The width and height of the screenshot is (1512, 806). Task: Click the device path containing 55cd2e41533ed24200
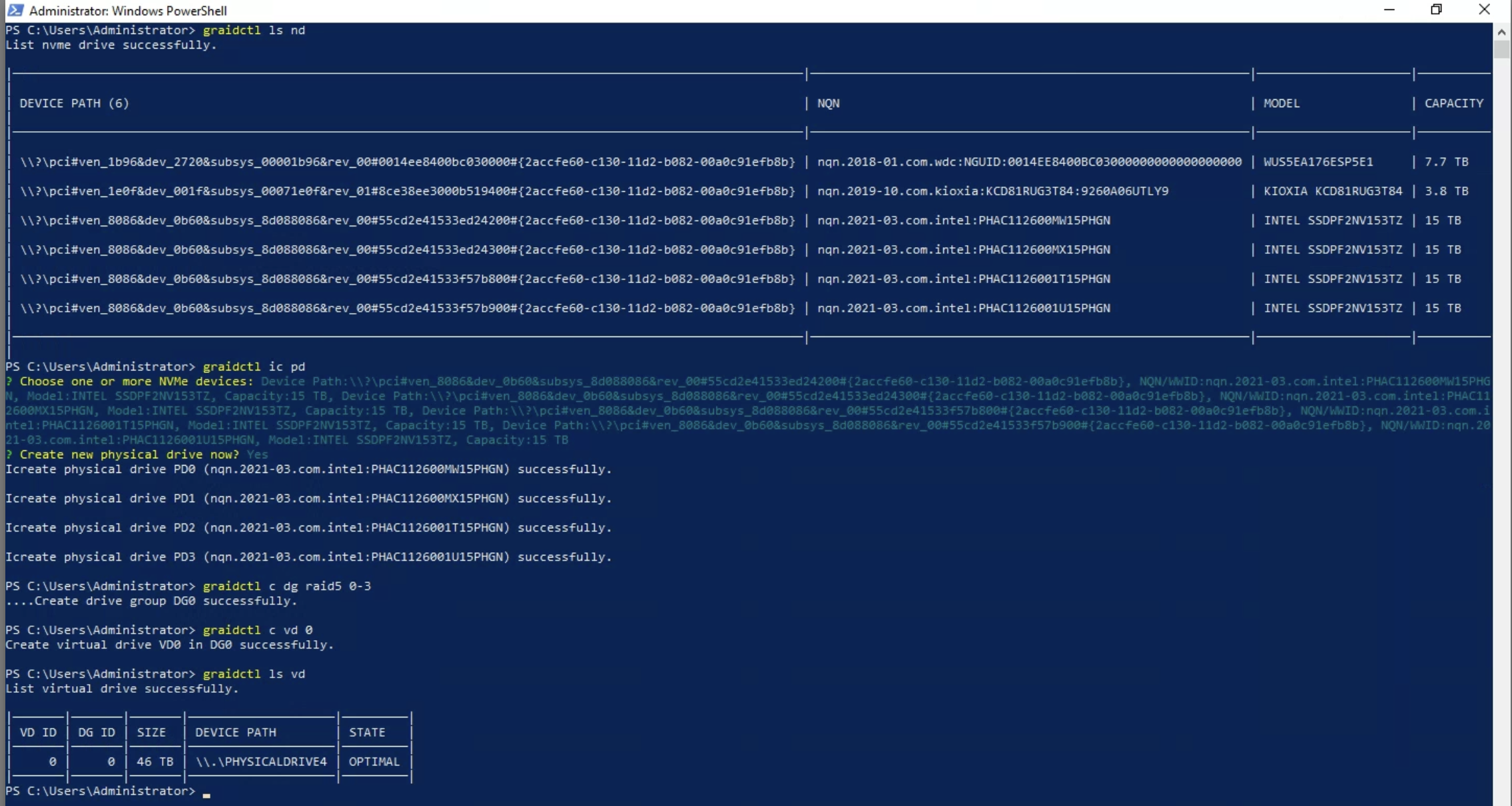(407, 220)
